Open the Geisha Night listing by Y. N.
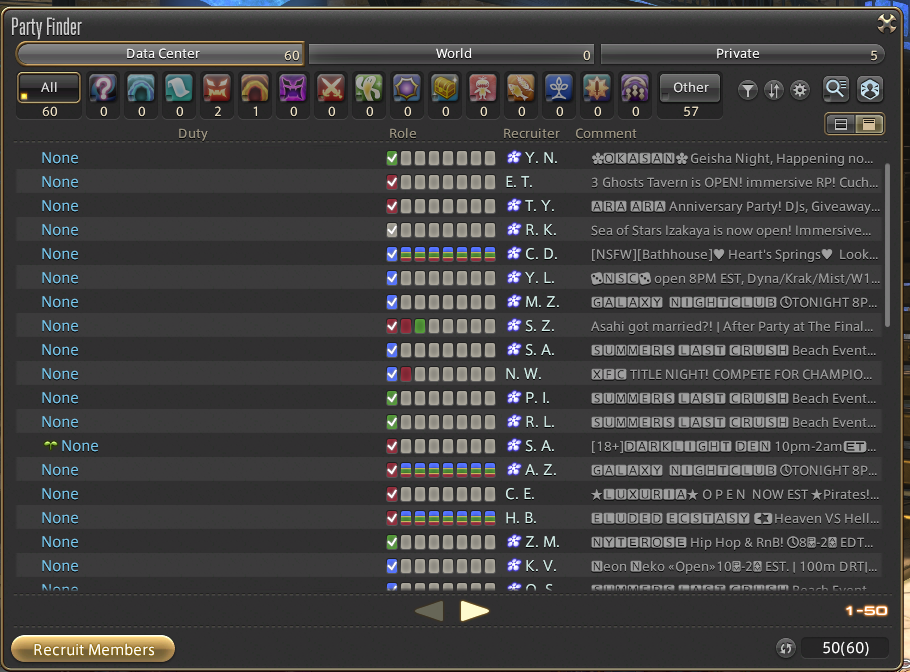Image resolution: width=910 pixels, height=672 pixels. click(x=449, y=158)
